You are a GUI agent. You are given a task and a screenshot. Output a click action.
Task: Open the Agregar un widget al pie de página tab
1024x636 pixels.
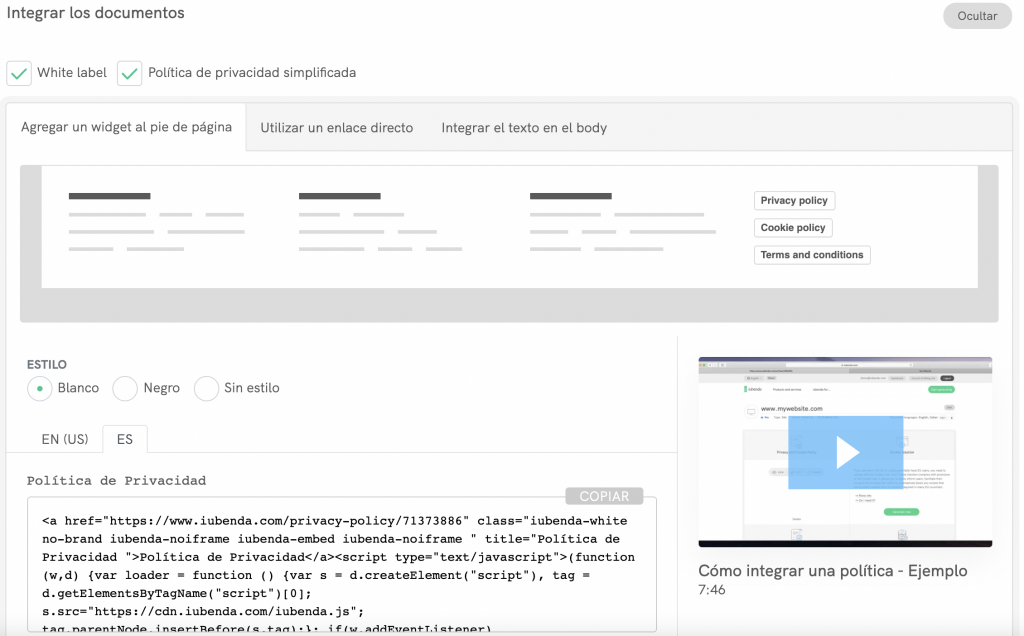coord(126,127)
